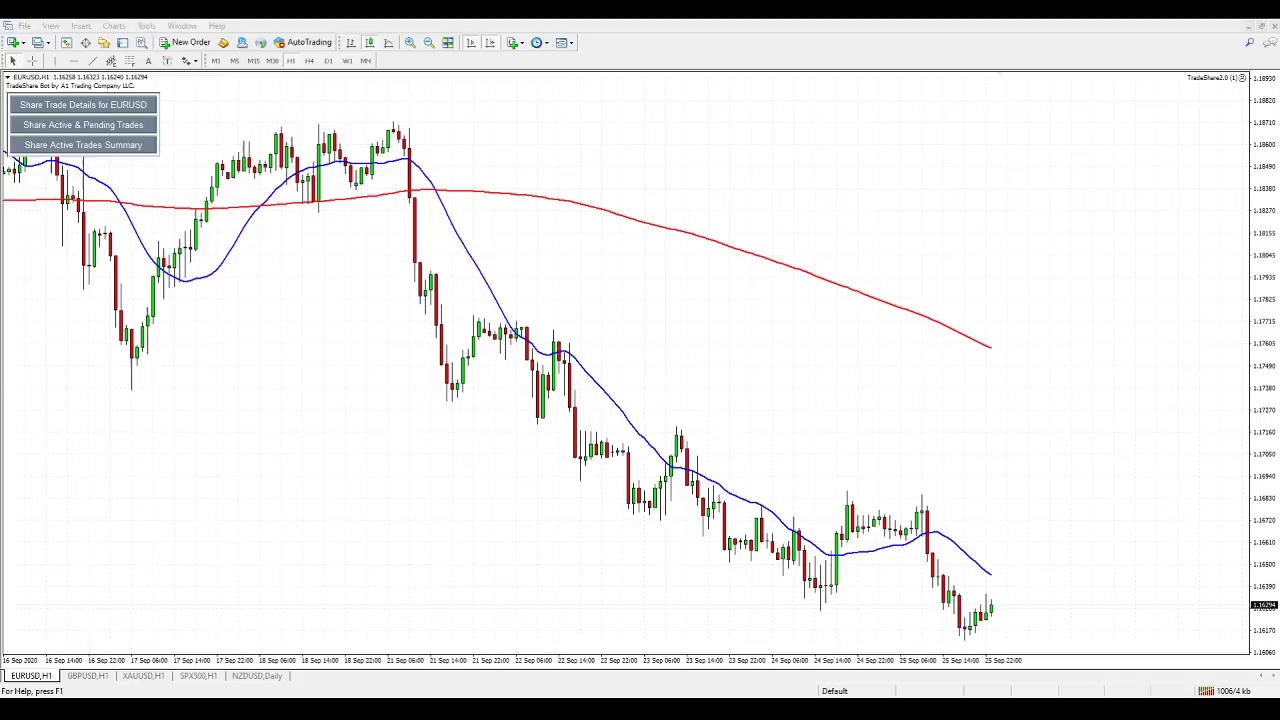The width and height of the screenshot is (1280, 720).
Task: Click the "For Help, press F1" status text
Action: [x=32, y=691]
